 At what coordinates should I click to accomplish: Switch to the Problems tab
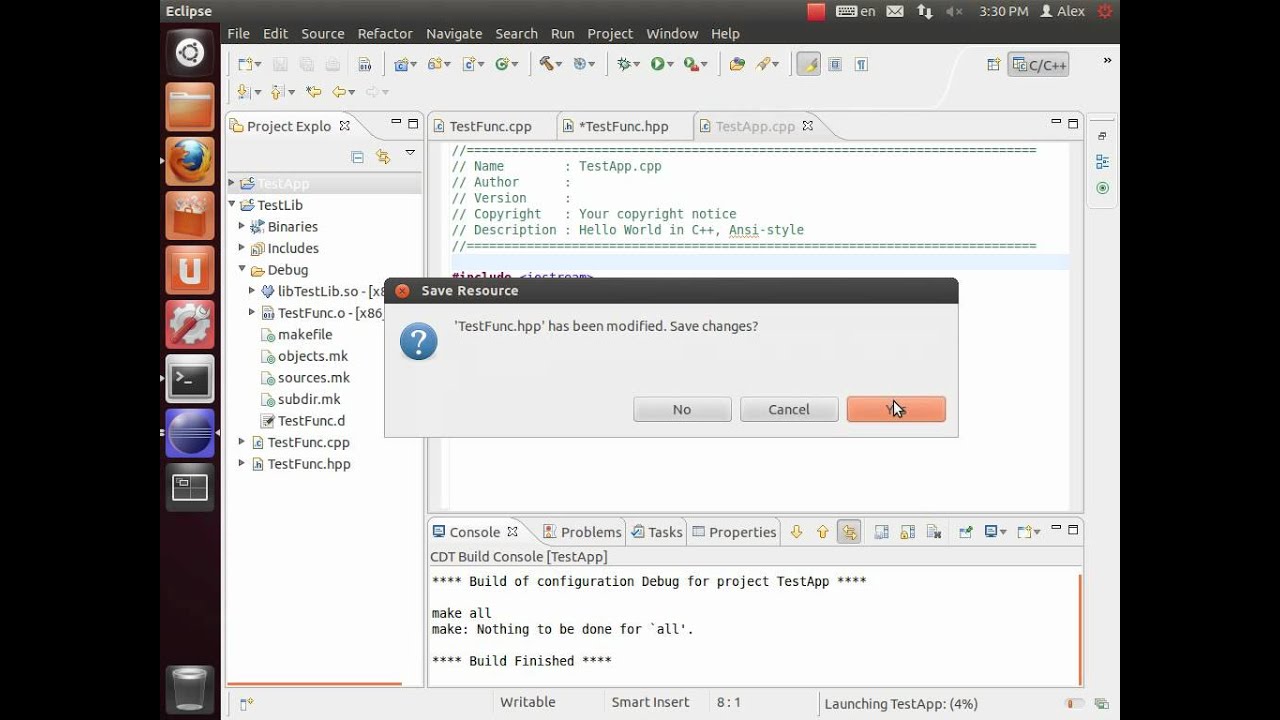582,532
